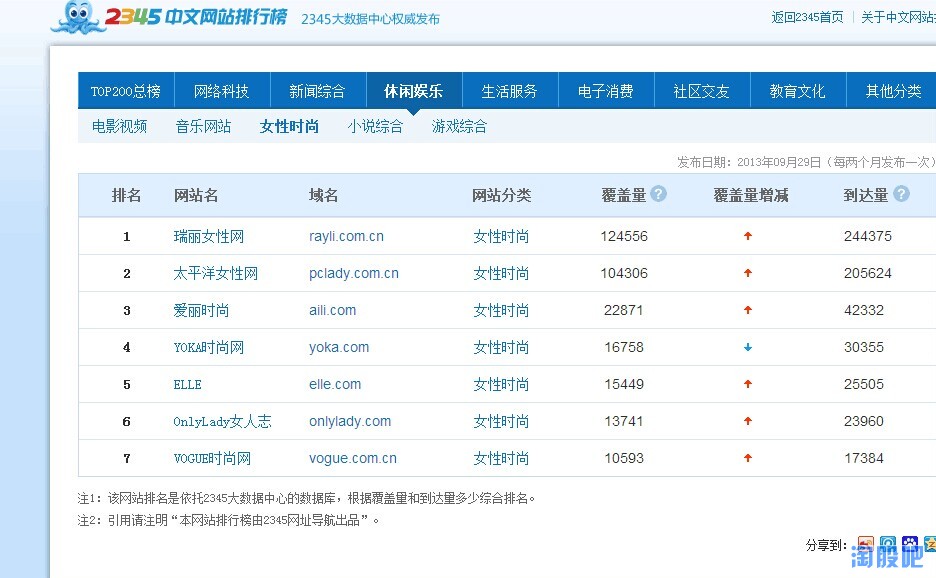The width and height of the screenshot is (936, 578).
Task: Click 女性时尚 category in 瑞丽女性网 row
Action: click(501, 236)
